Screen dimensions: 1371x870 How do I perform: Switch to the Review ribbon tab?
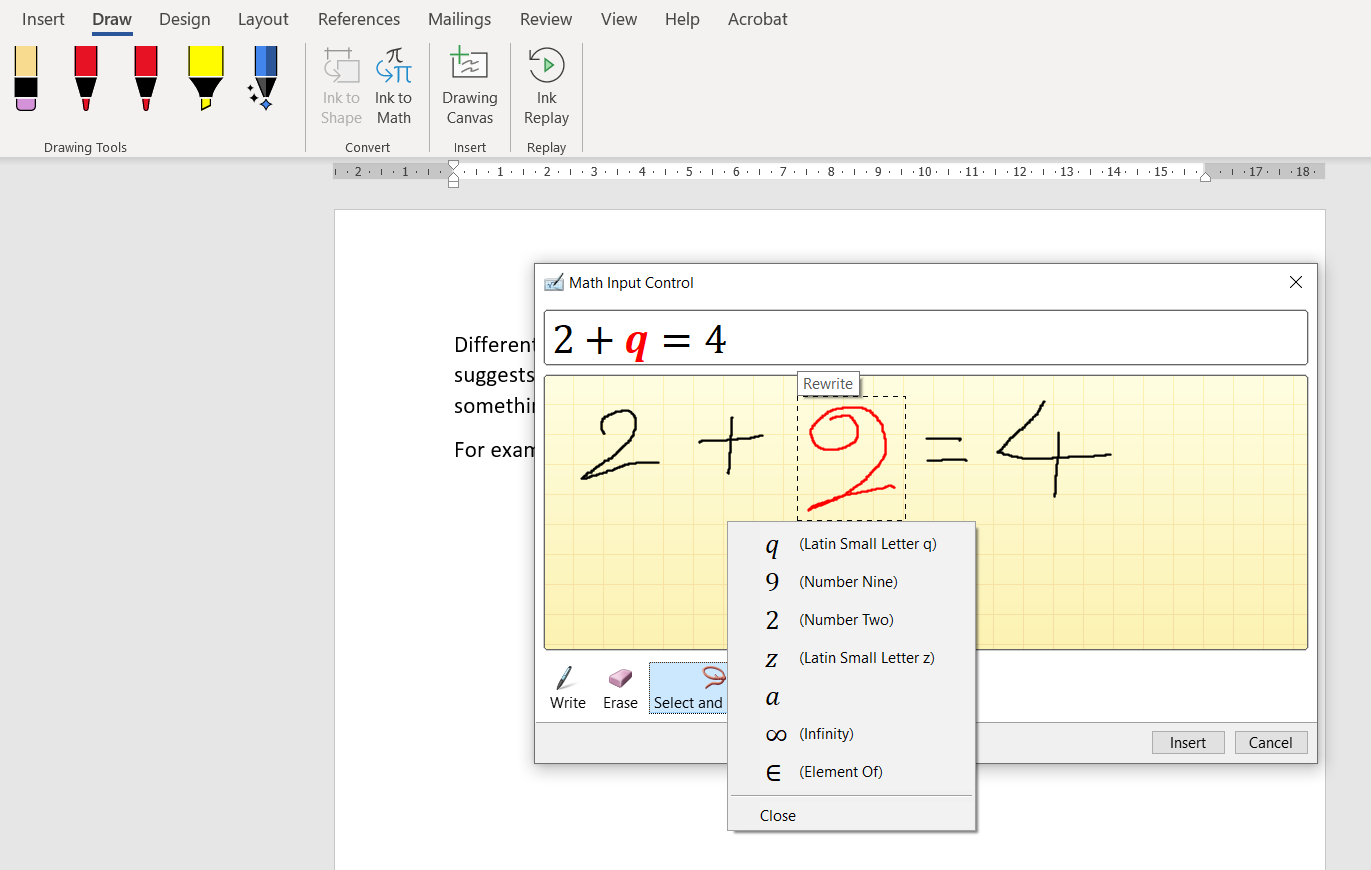click(x=545, y=19)
